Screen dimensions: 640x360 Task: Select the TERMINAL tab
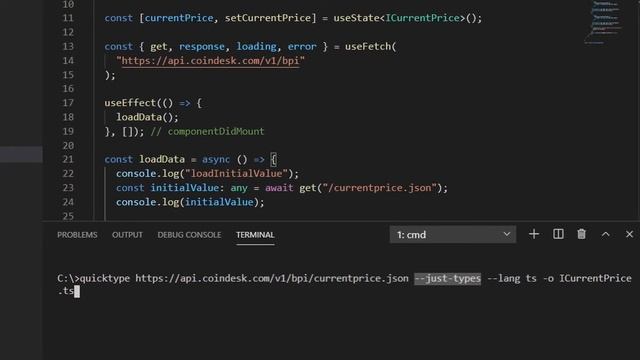(x=255, y=235)
